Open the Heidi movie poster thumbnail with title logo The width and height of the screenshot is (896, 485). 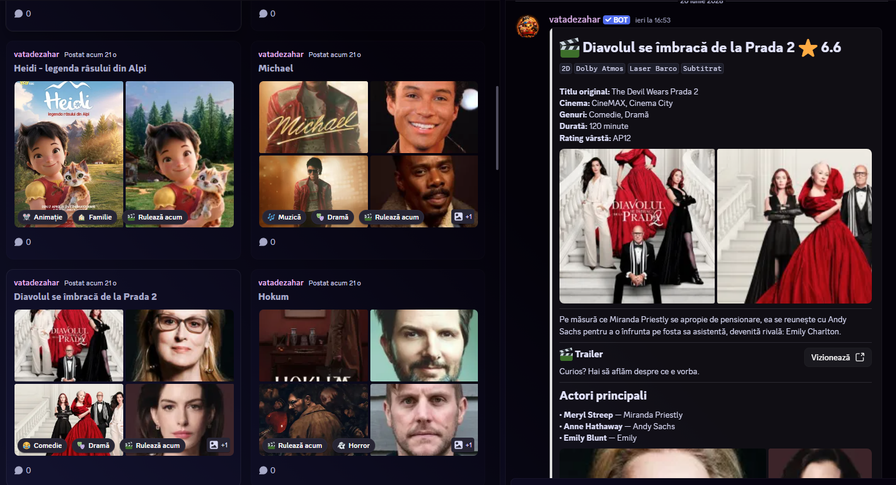(69, 154)
